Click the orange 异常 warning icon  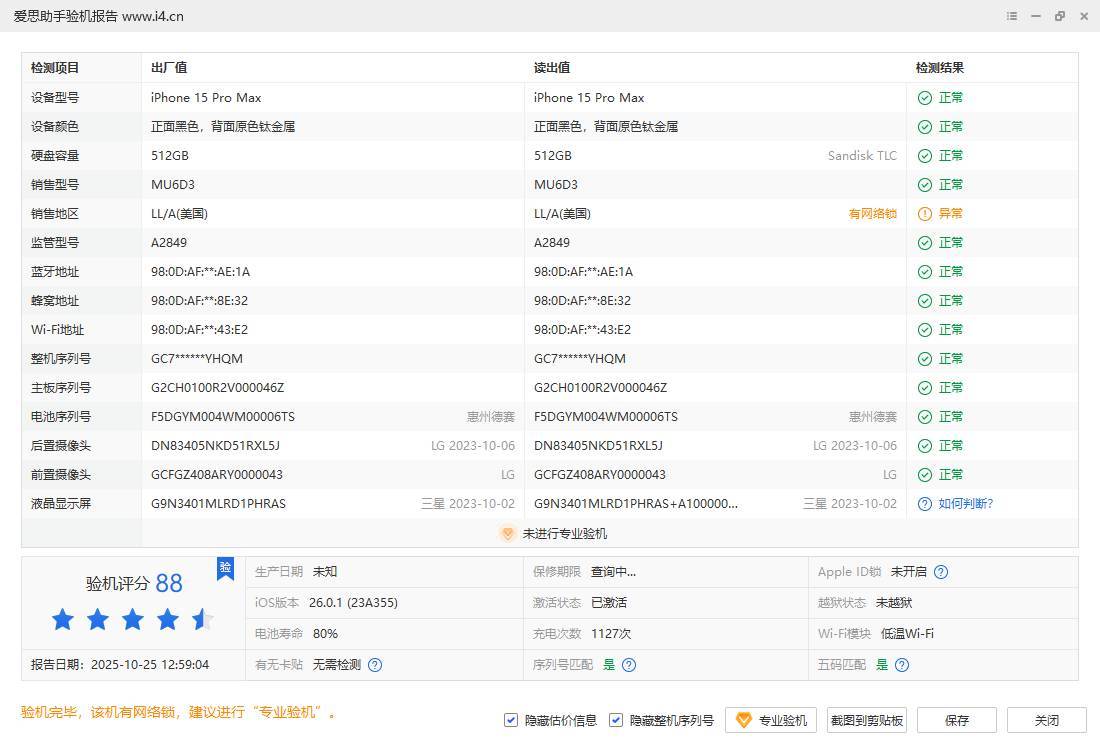[925, 214]
